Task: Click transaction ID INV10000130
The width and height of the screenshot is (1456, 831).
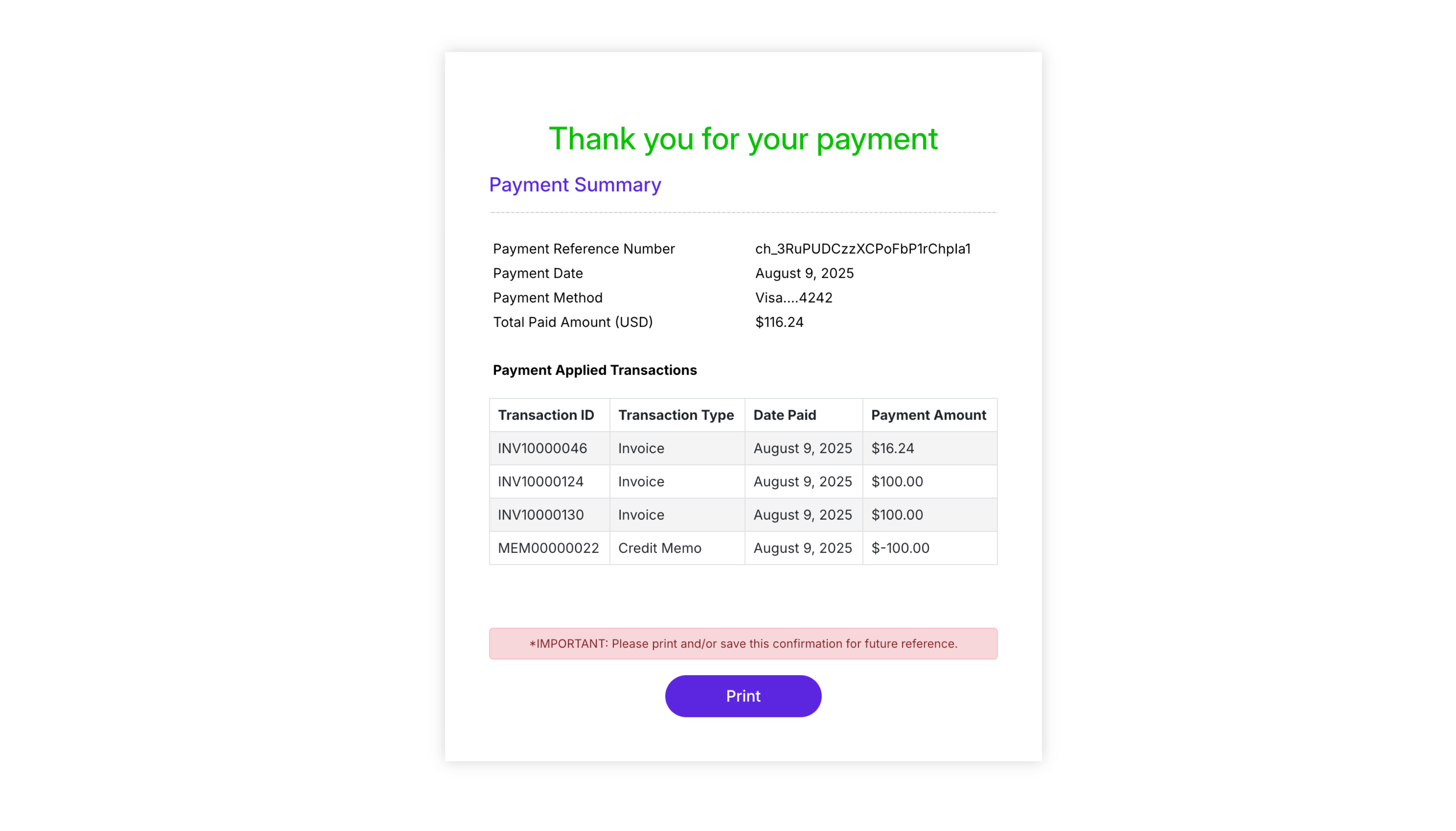Action: [540, 515]
